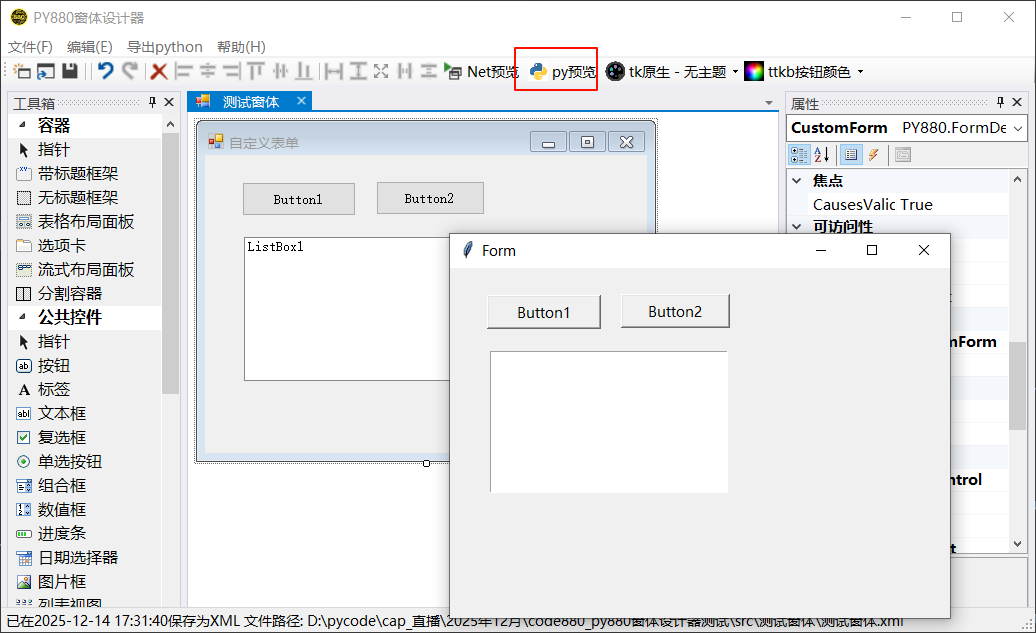The height and width of the screenshot is (633, 1036).
Task: Delete selected control with the red X icon
Action: [157, 71]
